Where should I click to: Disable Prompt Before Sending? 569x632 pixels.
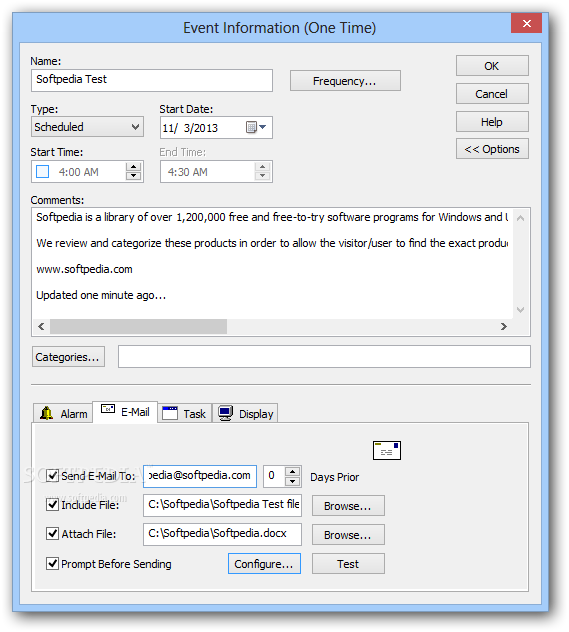click(x=52, y=563)
